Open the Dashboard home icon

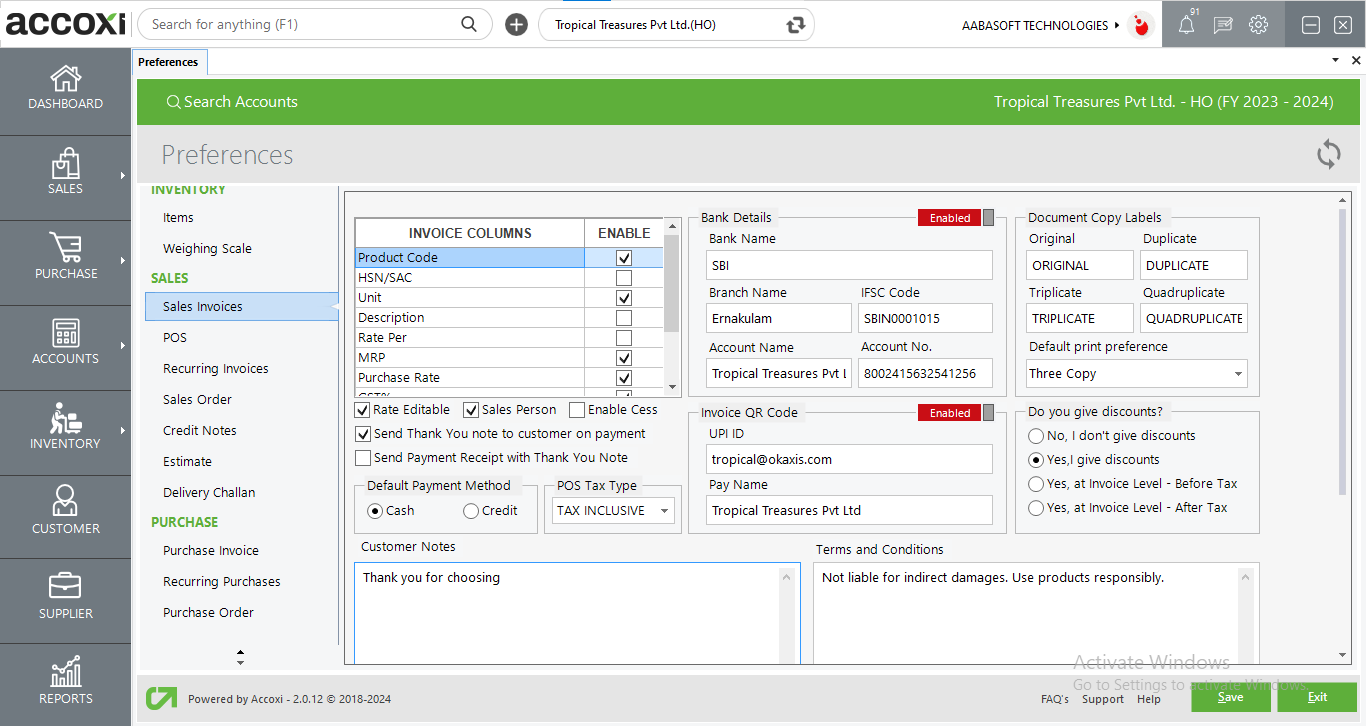(65, 79)
